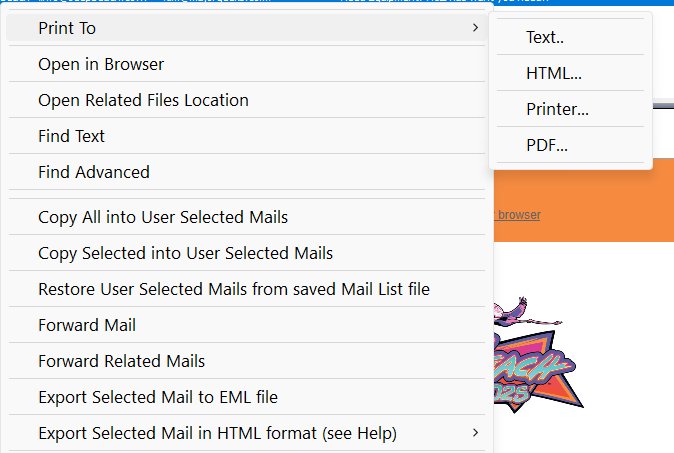The height and width of the screenshot is (453, 674).
Task: Print the mail to PDF...
Action: point(547,145)
